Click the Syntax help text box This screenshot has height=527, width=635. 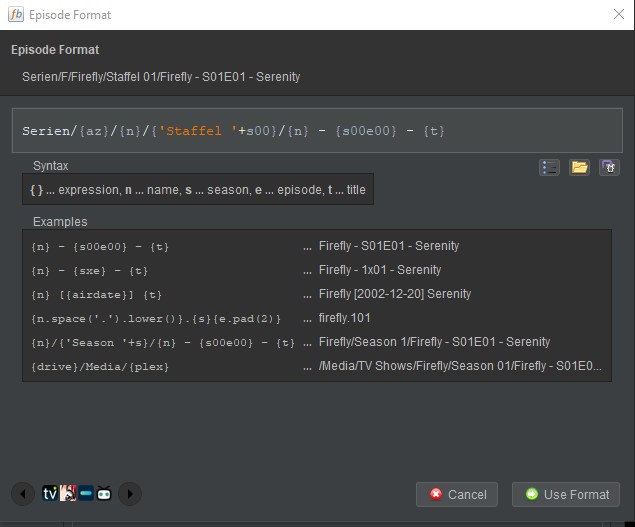(x=198, y=190)
